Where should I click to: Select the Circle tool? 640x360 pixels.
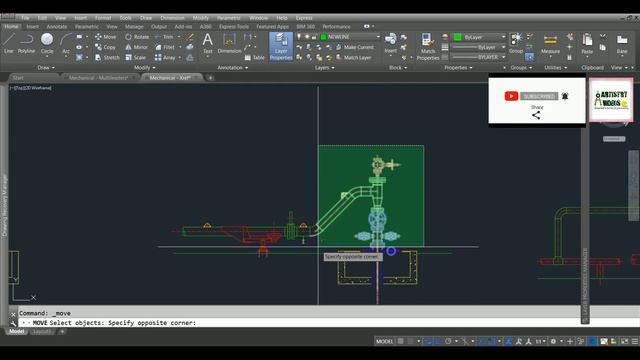[x=47, y=44]
